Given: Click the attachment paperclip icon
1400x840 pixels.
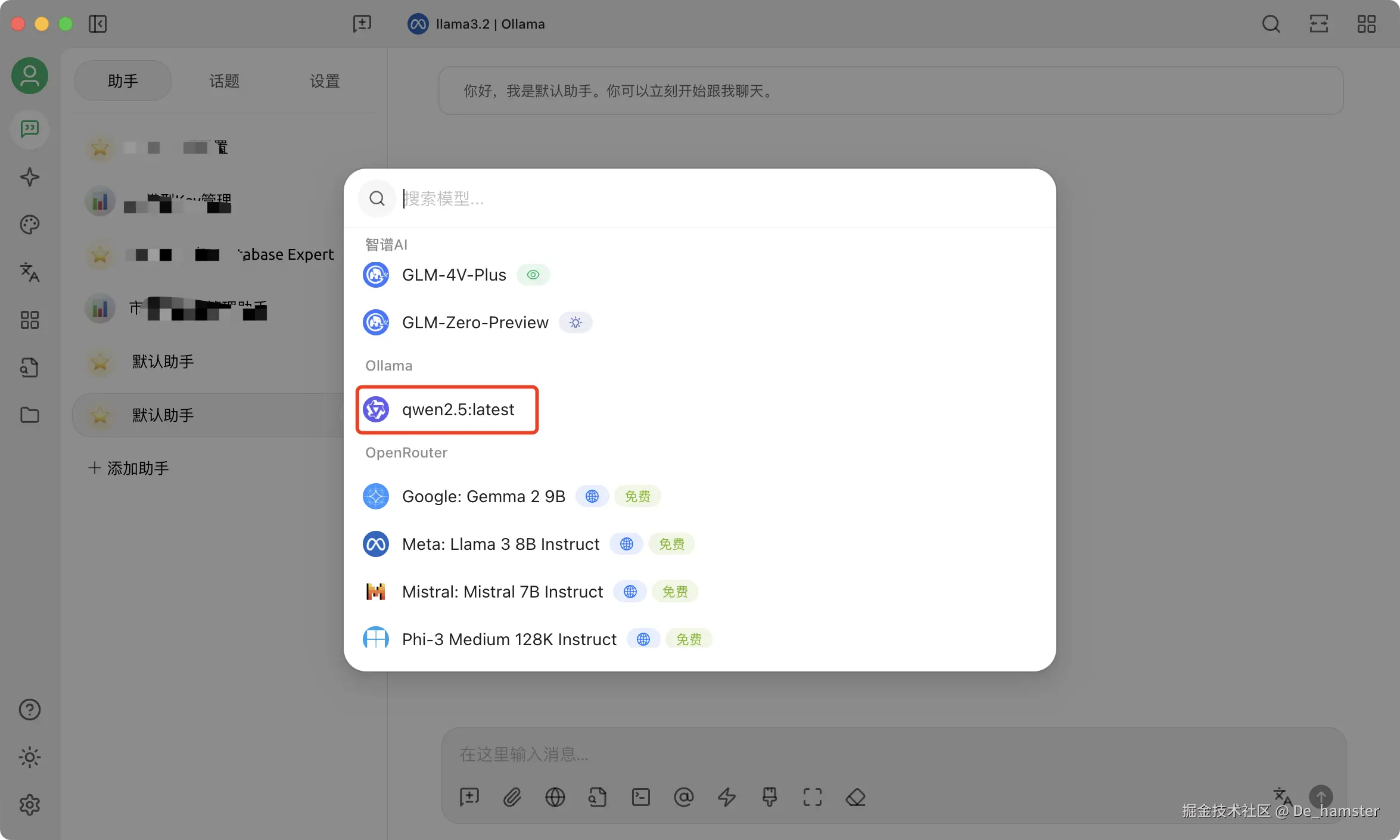Looking at the screenshot, I should pyautogui.click(x=512, y=797).
